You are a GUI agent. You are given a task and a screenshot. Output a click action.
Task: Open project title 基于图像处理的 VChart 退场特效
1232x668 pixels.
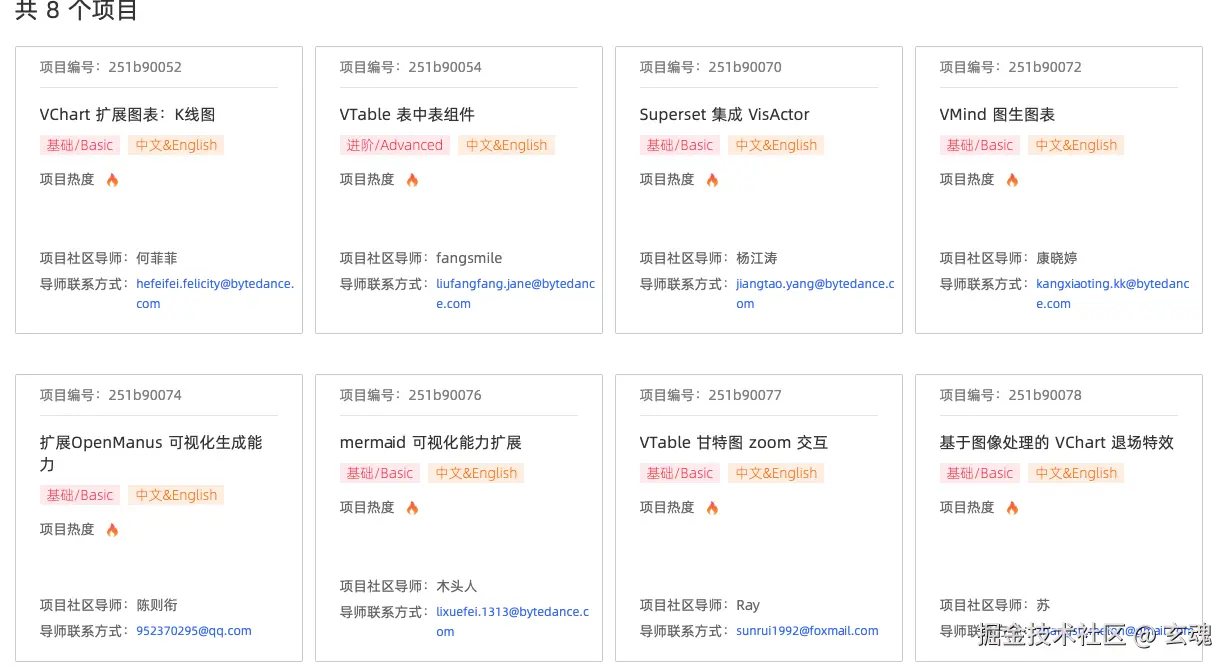1056,442
